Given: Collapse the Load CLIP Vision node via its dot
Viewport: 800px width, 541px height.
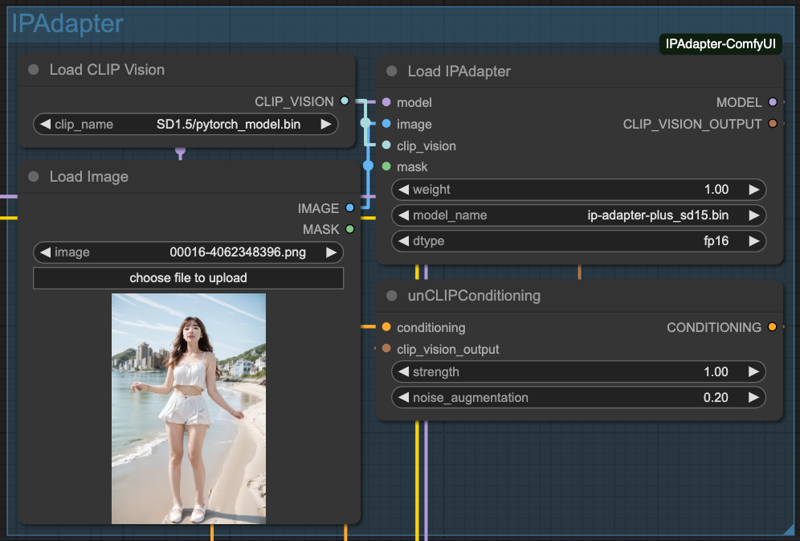Looking at the screenshot, I should tap(34, 69).
